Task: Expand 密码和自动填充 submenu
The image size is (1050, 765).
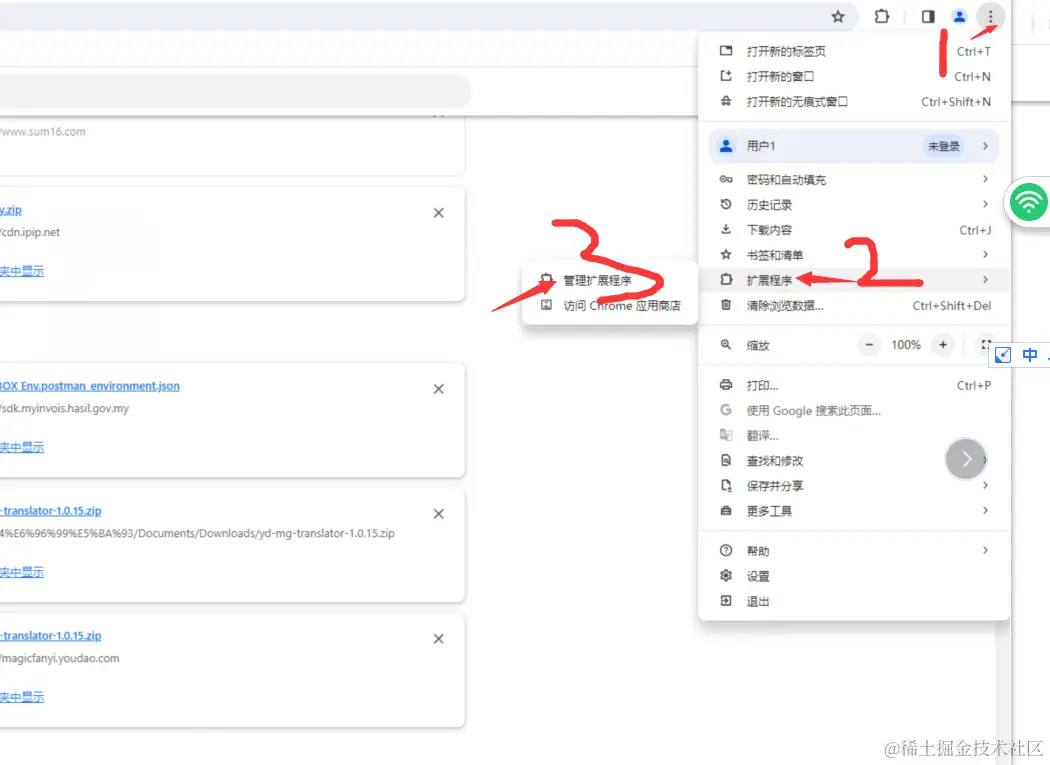Action: 854,180
